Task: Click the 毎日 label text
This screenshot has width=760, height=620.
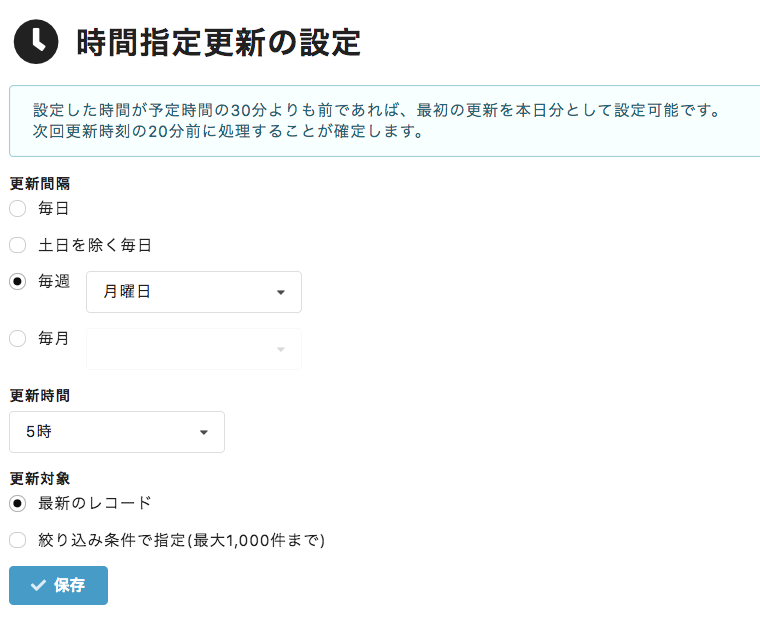Action: click(x=54, y=208)
